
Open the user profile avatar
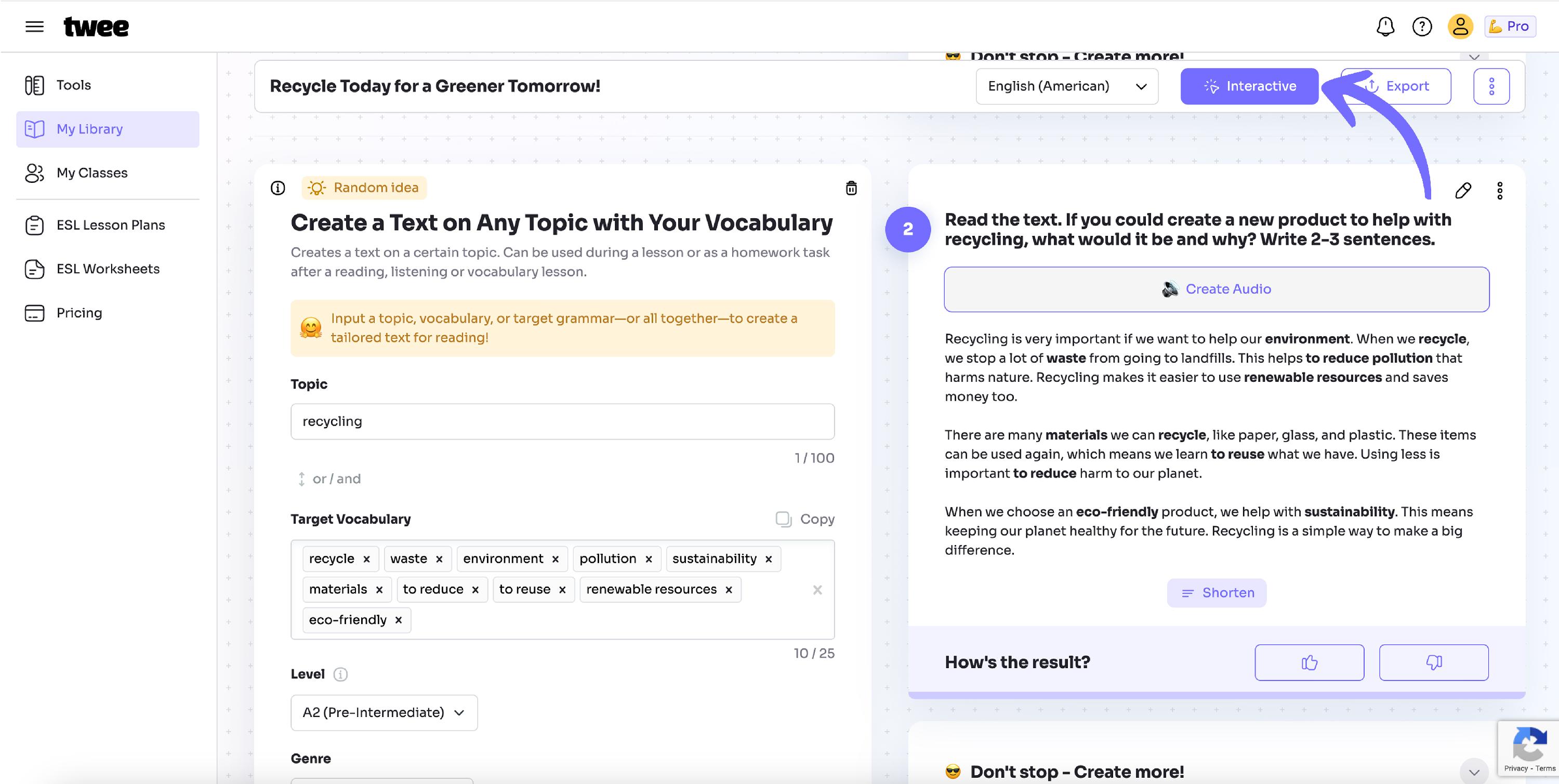[1460, 26]
